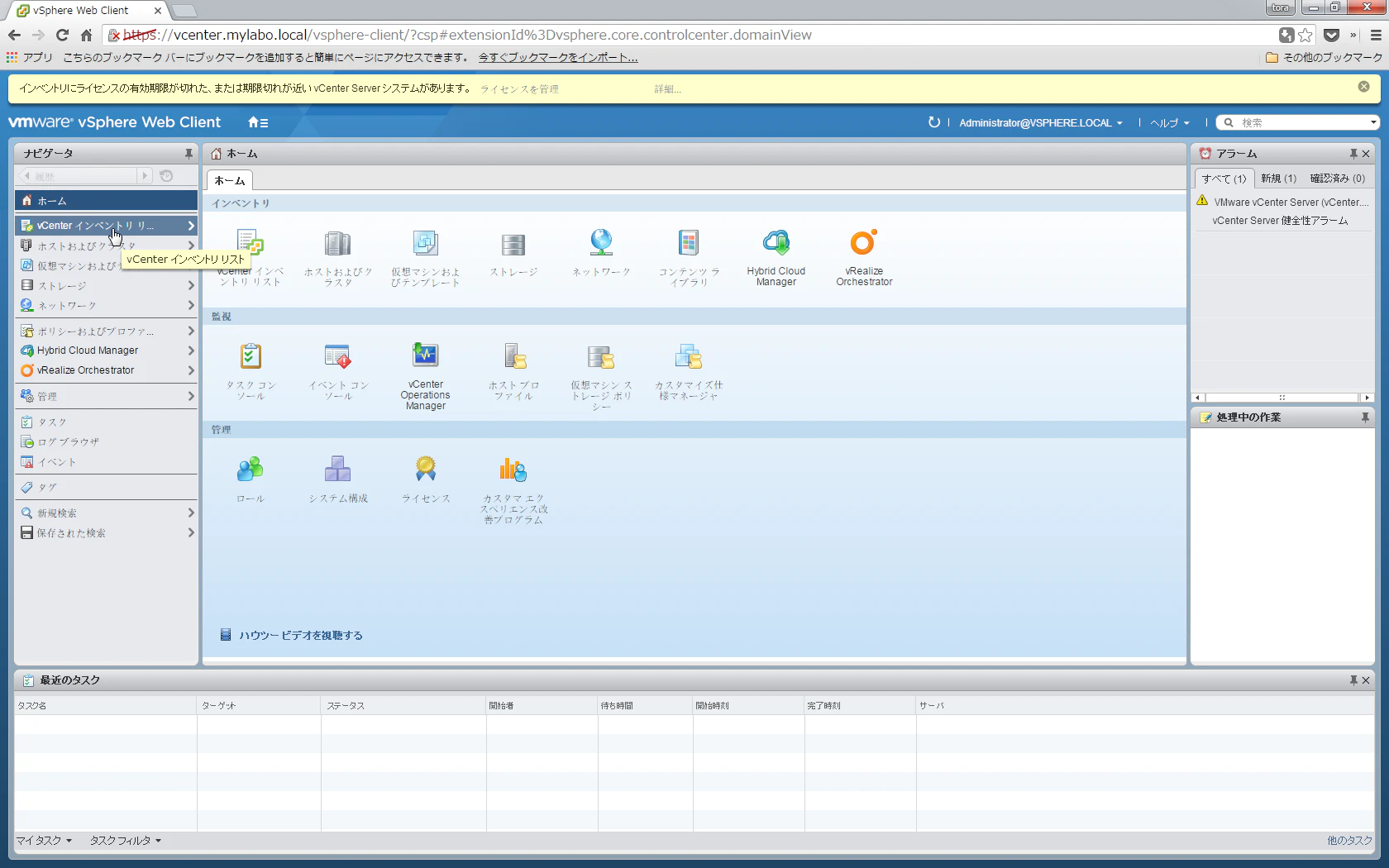Viewport: 1389px width, 868px height.
Task: Open navigator history recent objects icon
Action: pyautogui.click(x=166, y=176)
